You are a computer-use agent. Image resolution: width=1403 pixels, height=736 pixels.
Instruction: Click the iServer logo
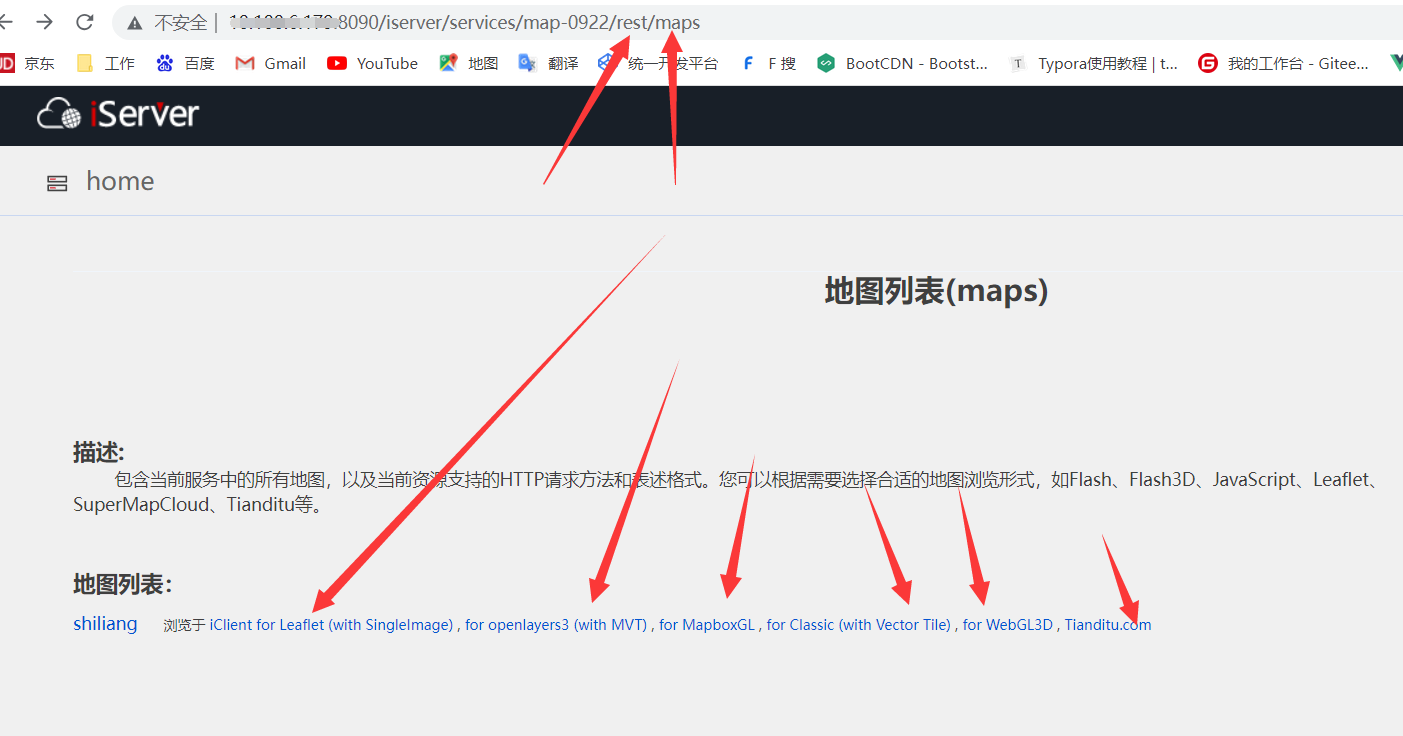118,115
